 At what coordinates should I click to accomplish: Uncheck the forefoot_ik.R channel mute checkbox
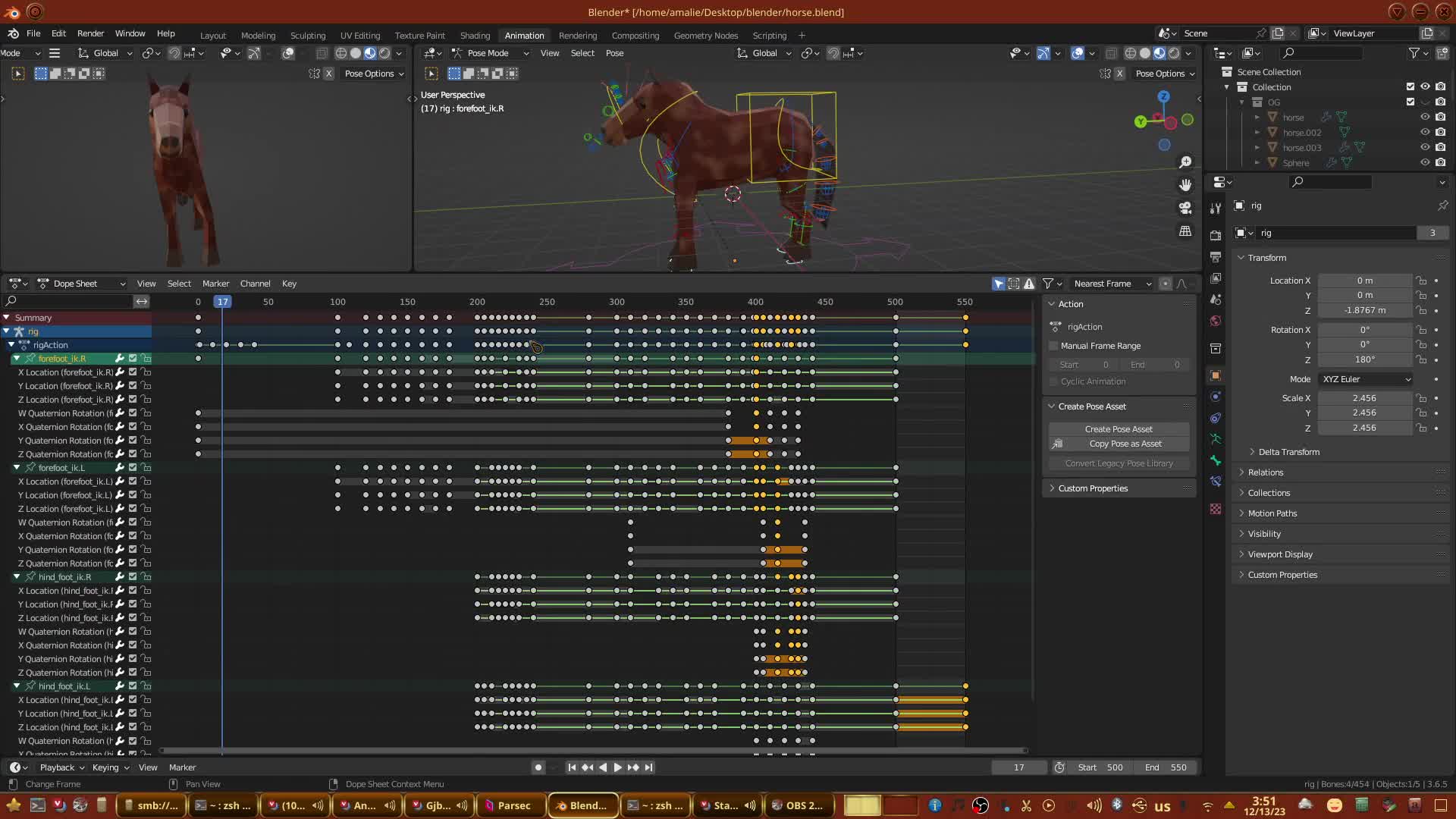tap(133, 359)
